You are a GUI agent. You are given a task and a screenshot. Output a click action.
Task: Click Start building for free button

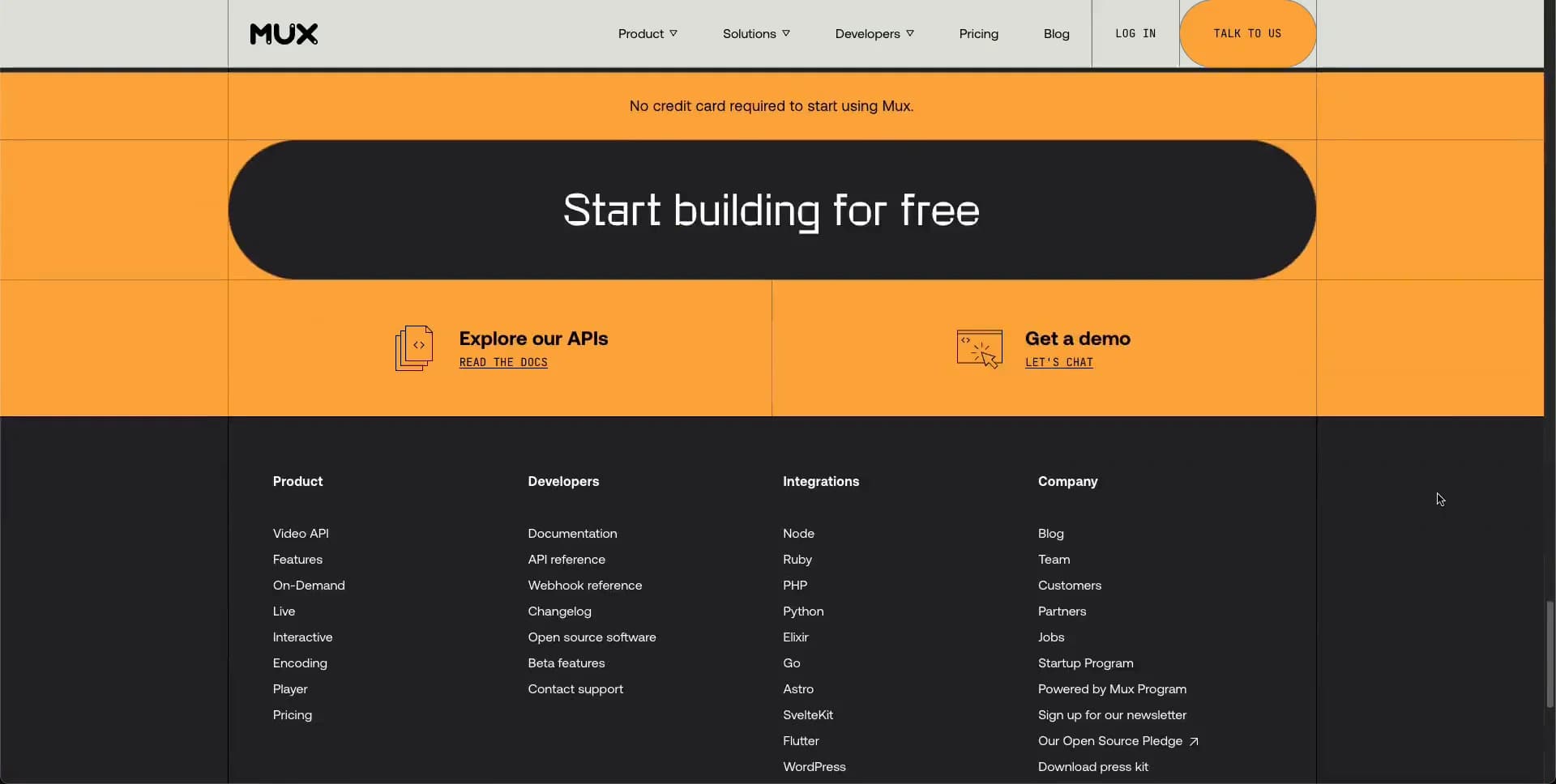tap(772, 210)
